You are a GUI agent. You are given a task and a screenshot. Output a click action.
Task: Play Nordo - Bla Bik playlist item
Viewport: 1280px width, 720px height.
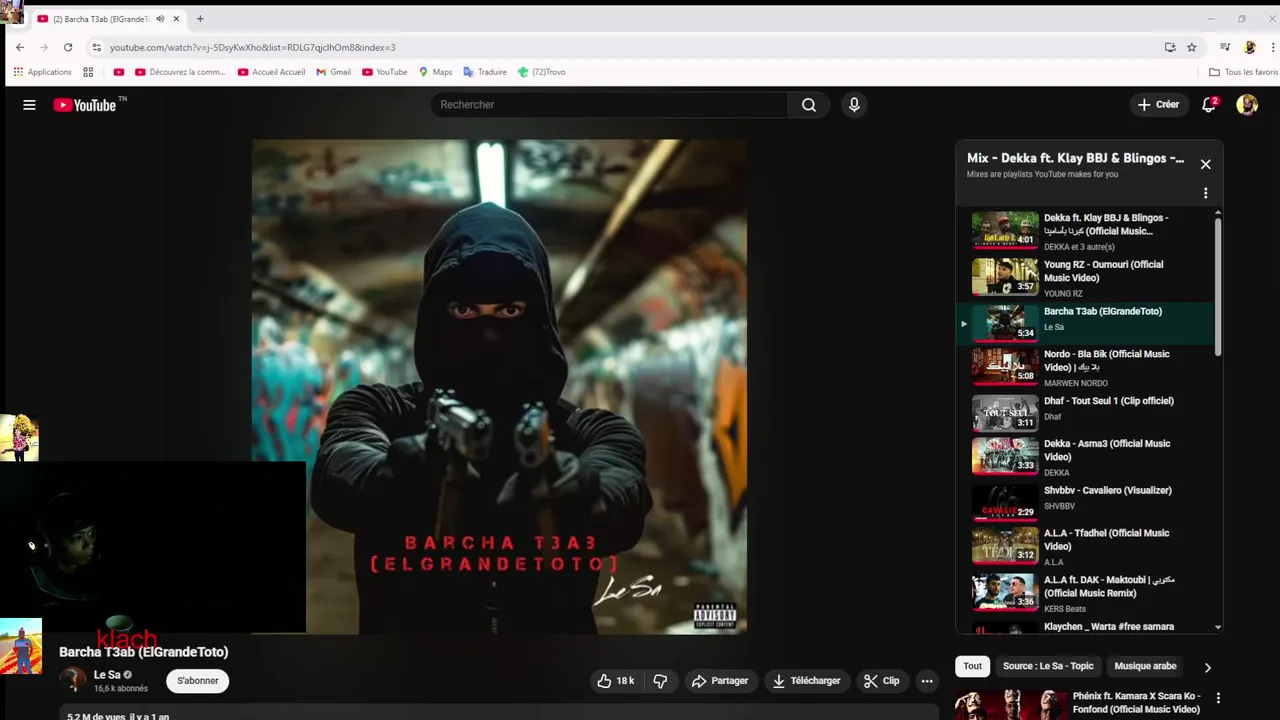pyautogui.click(x=1085, y=368)
